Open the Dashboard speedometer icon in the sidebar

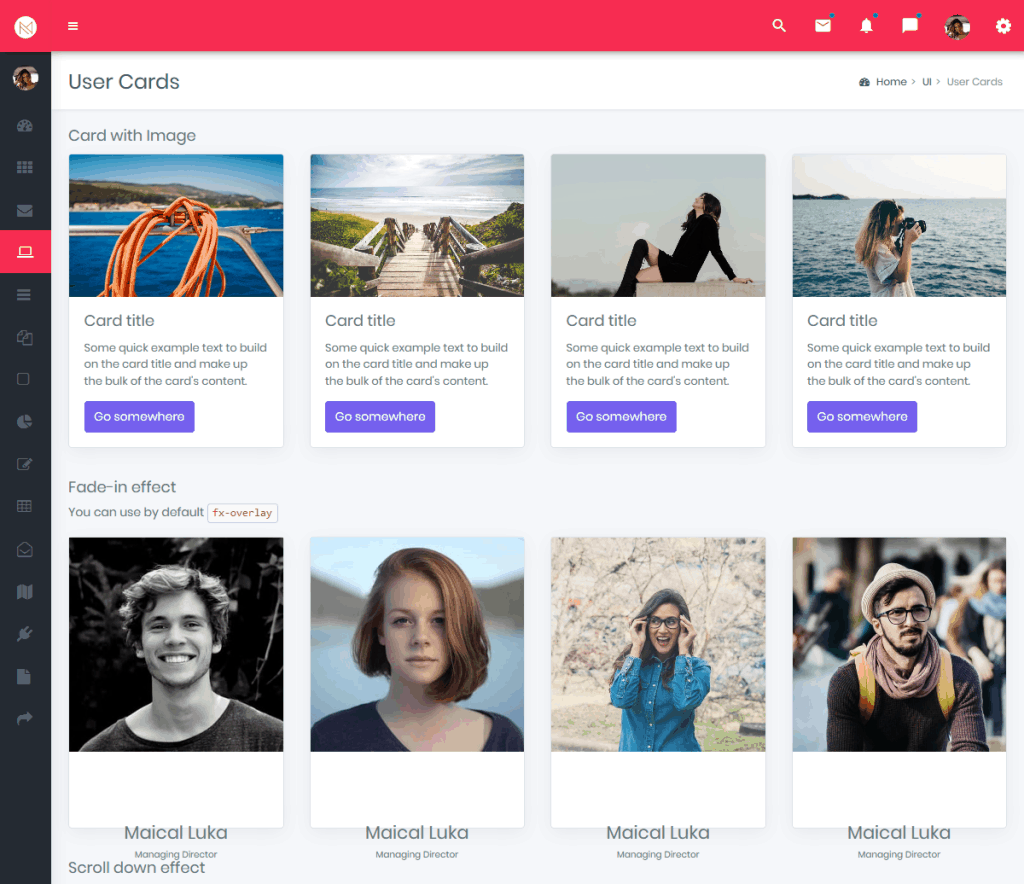point(24,124)
